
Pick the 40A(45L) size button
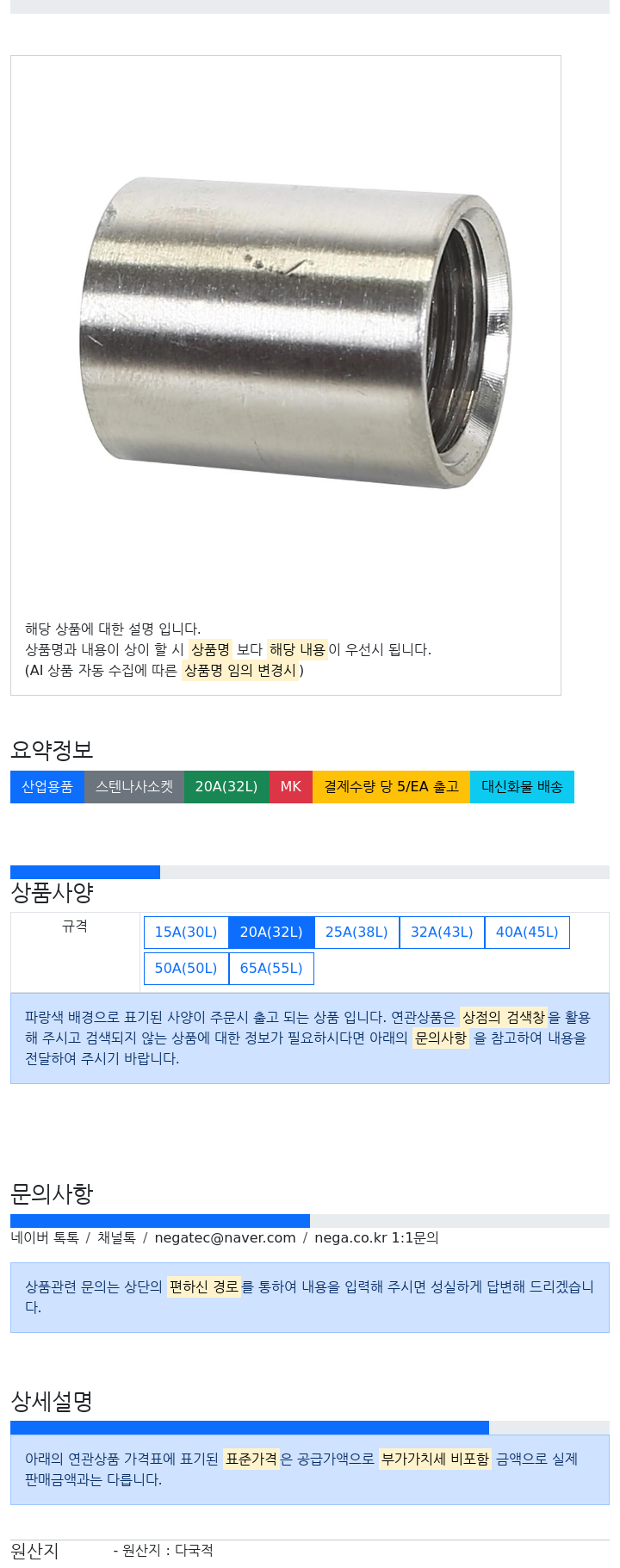pyautogui.click(x=527, y=933)
